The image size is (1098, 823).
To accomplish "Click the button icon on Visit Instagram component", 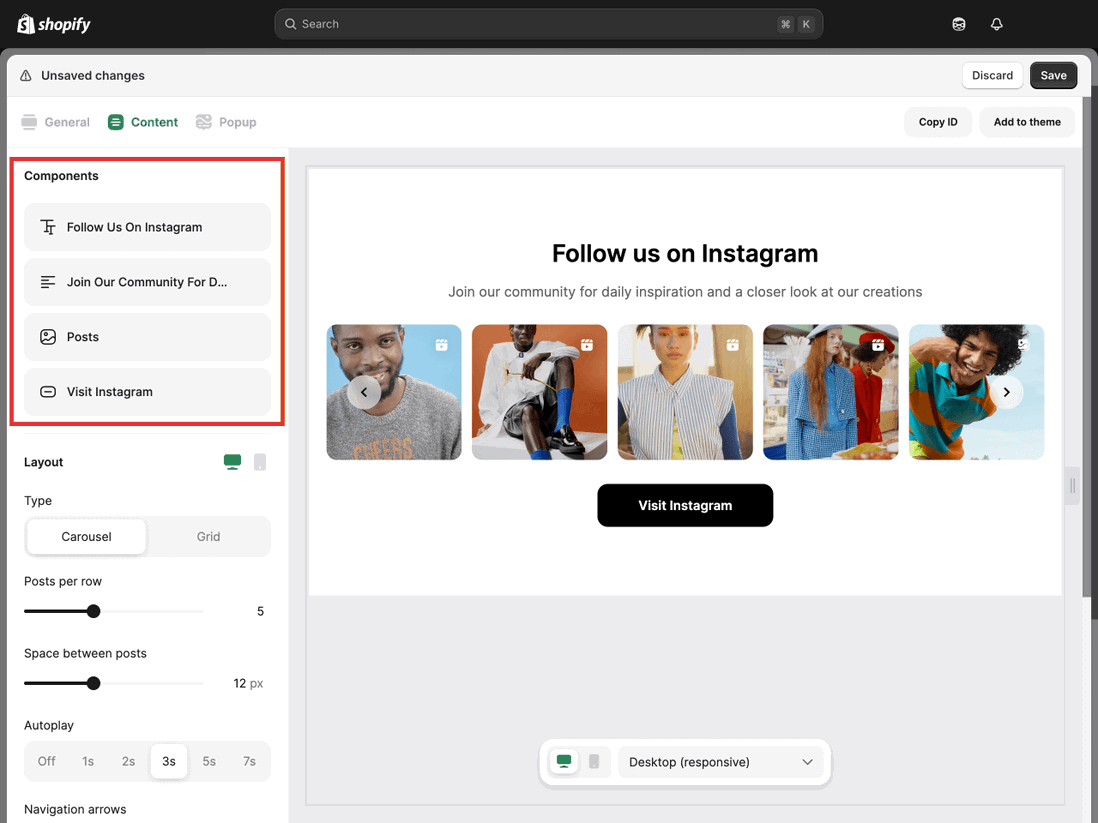I will pyautogui.click(x=47, y=392).
